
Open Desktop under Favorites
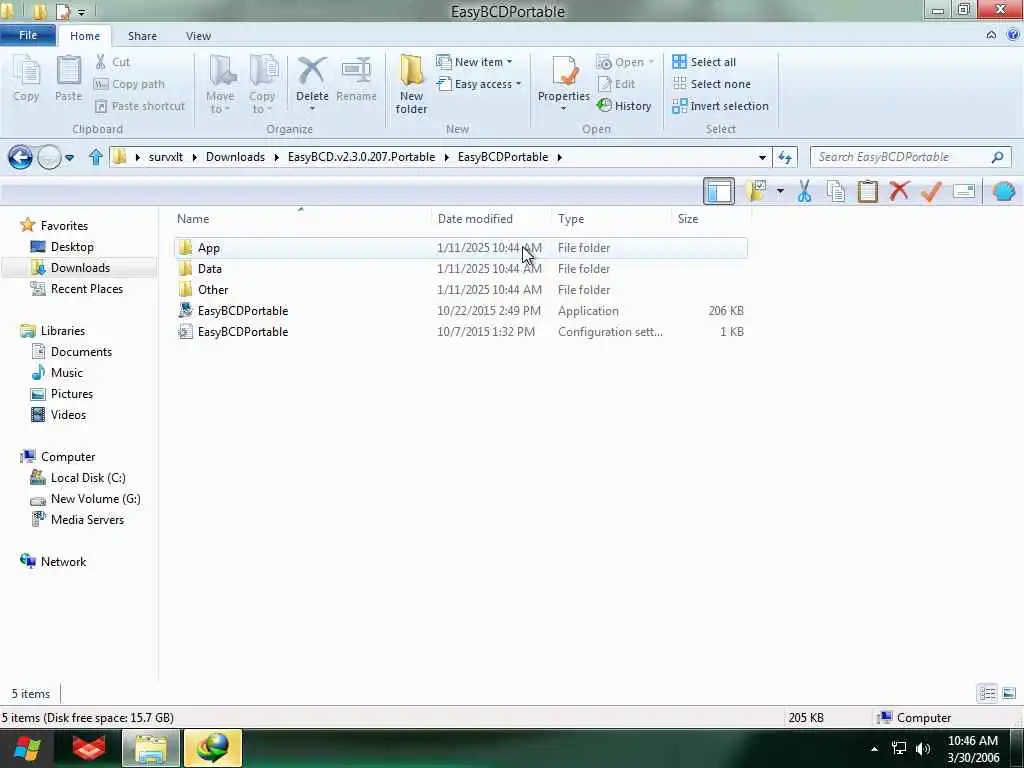click(63, 247)
